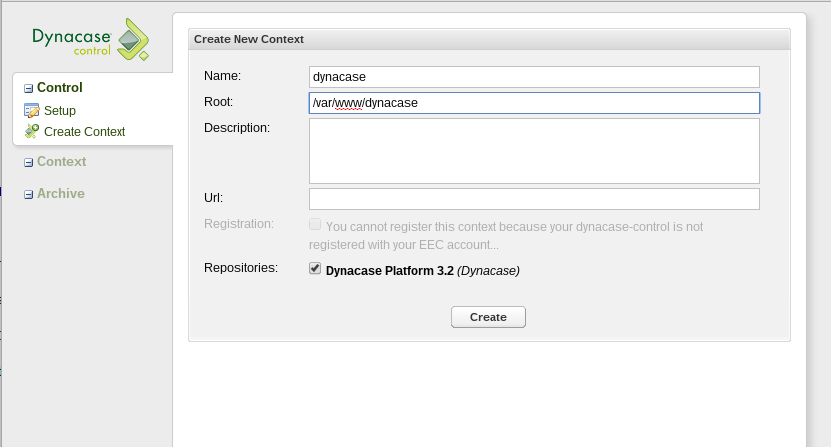The height and width of the screenshot is (447, 831).
Task: Select the Context menu heading
Action: (x=61, y=162)
